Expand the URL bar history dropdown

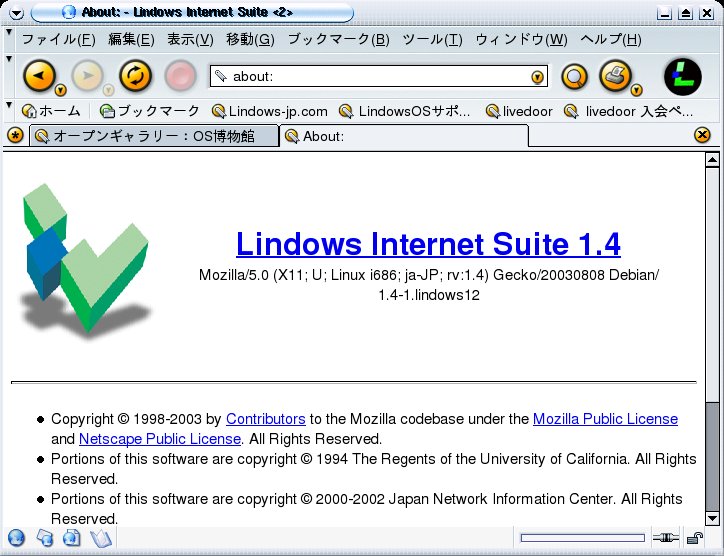tap(537, 77)
